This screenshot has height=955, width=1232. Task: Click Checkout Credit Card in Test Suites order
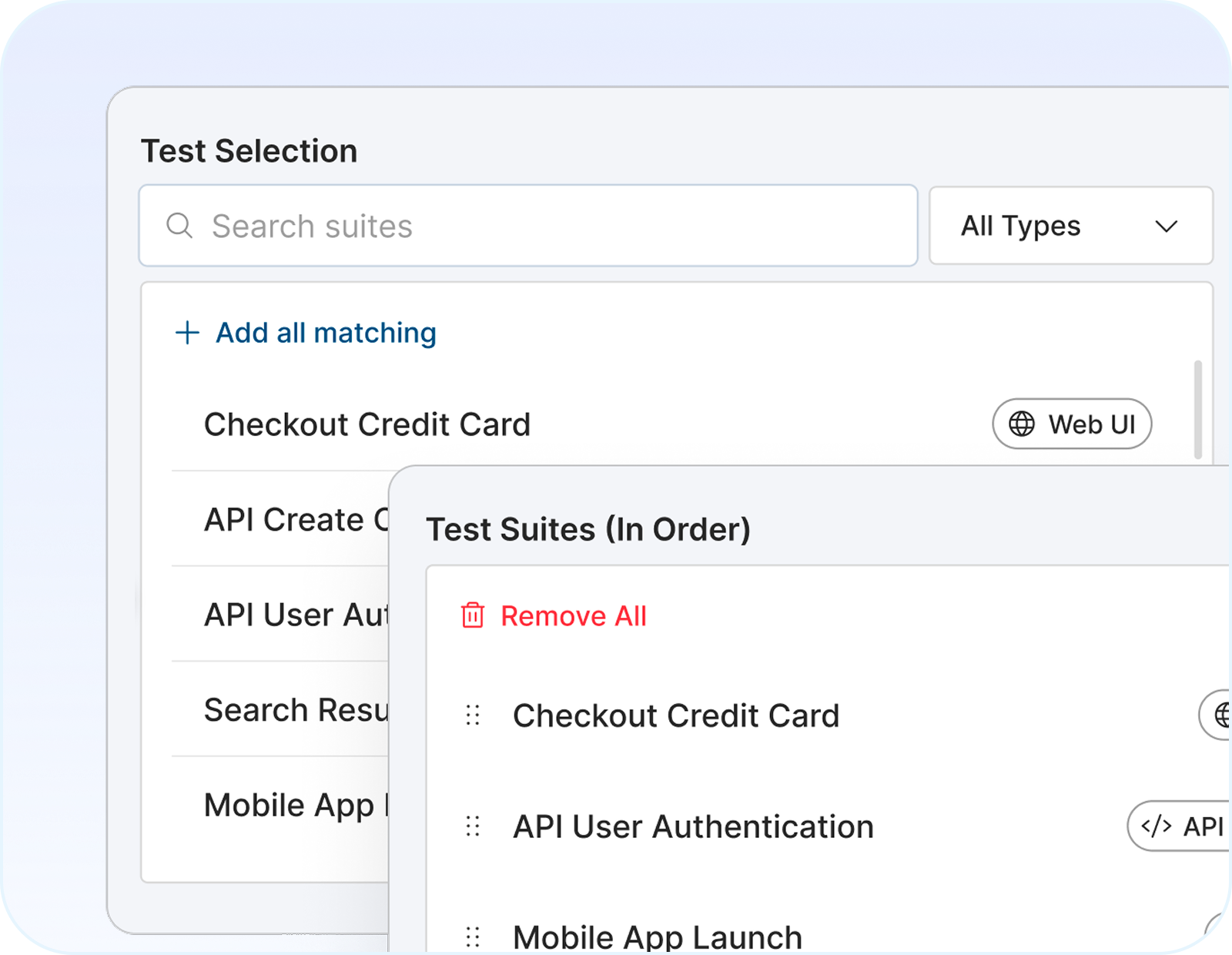(676, 715)
